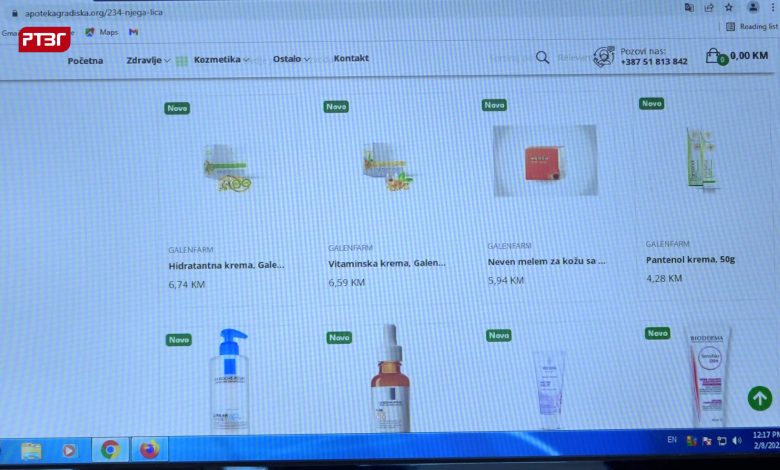
Task: Expand the Ostalo dropdown menu
Action: pyautogui.click(x=291, y=59)
